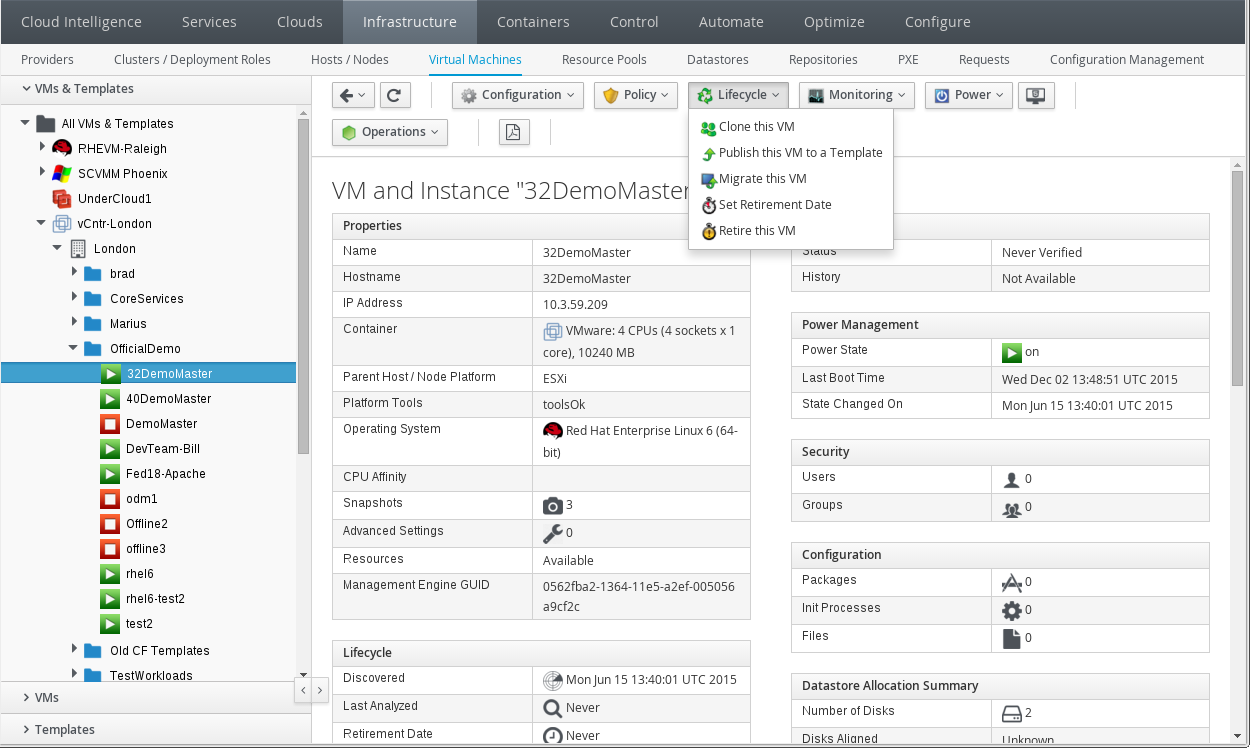Click the Number of Disks drive icon
Screen dimensions: 1250x748
(x=1011, y=713)
